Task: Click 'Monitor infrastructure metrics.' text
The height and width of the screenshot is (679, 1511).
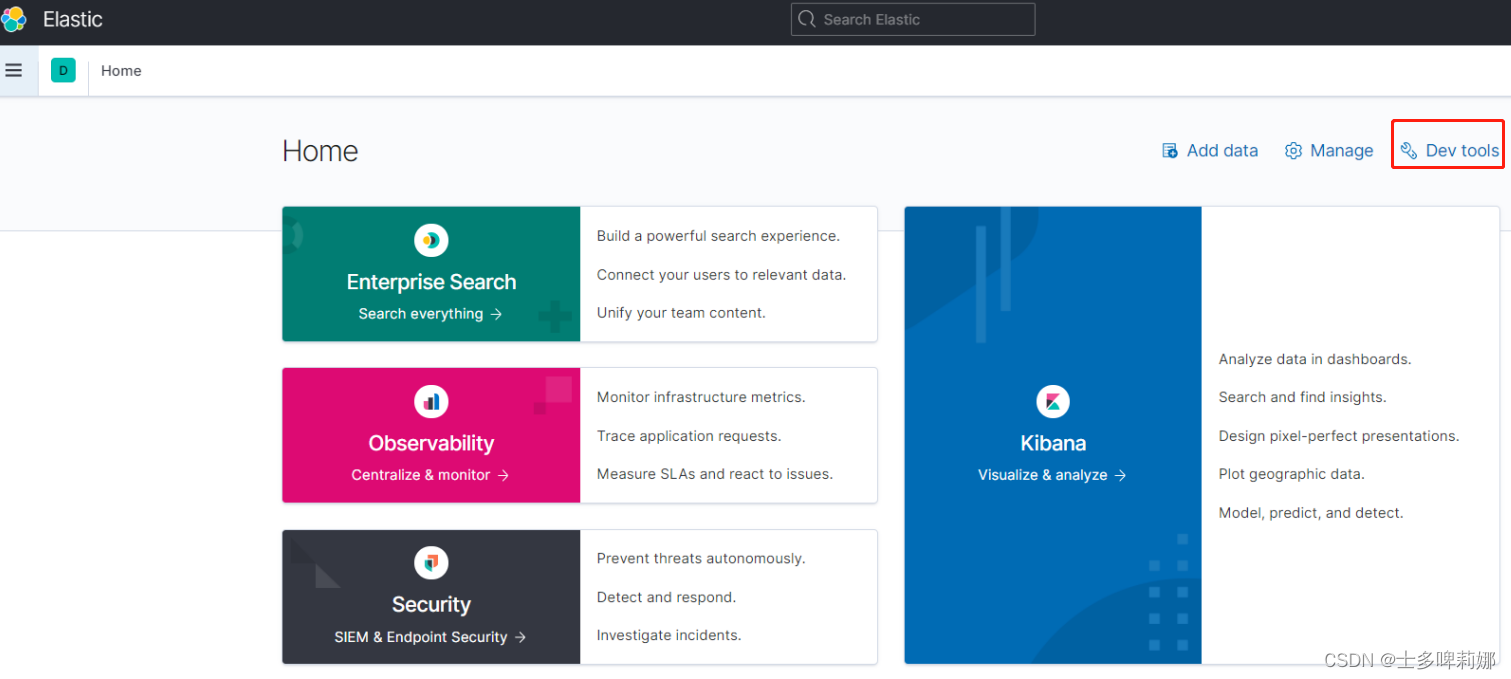Action: click(701, 397)
